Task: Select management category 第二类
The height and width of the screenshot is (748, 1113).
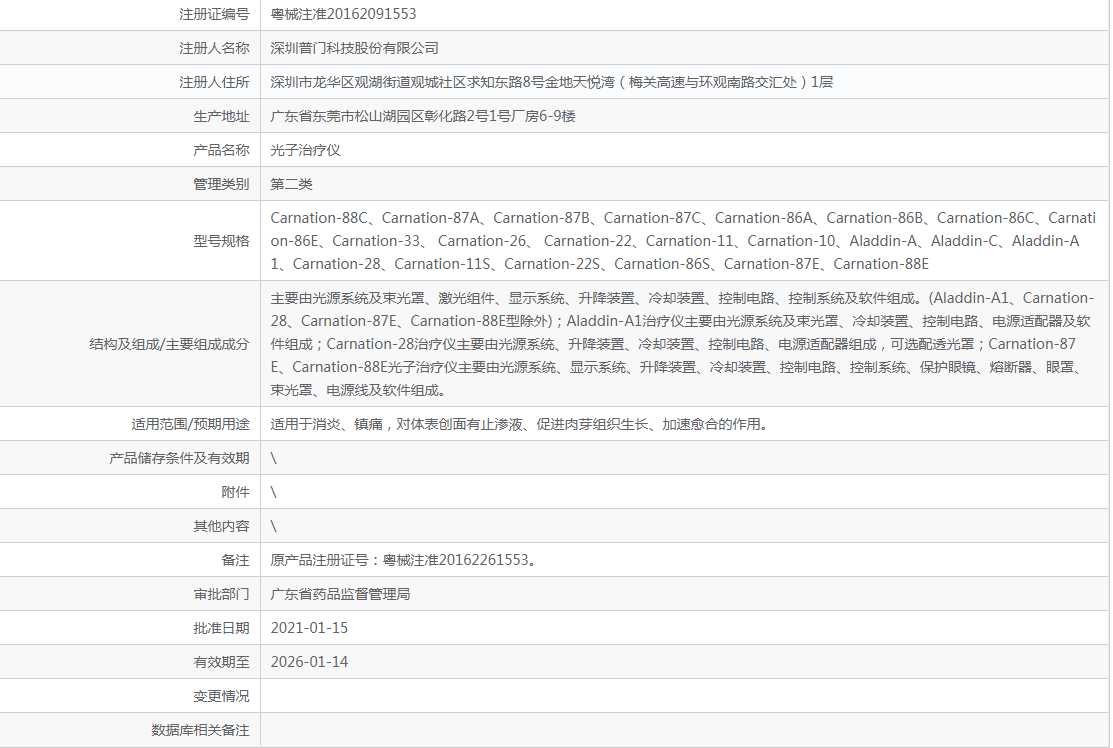Action: 291,185
